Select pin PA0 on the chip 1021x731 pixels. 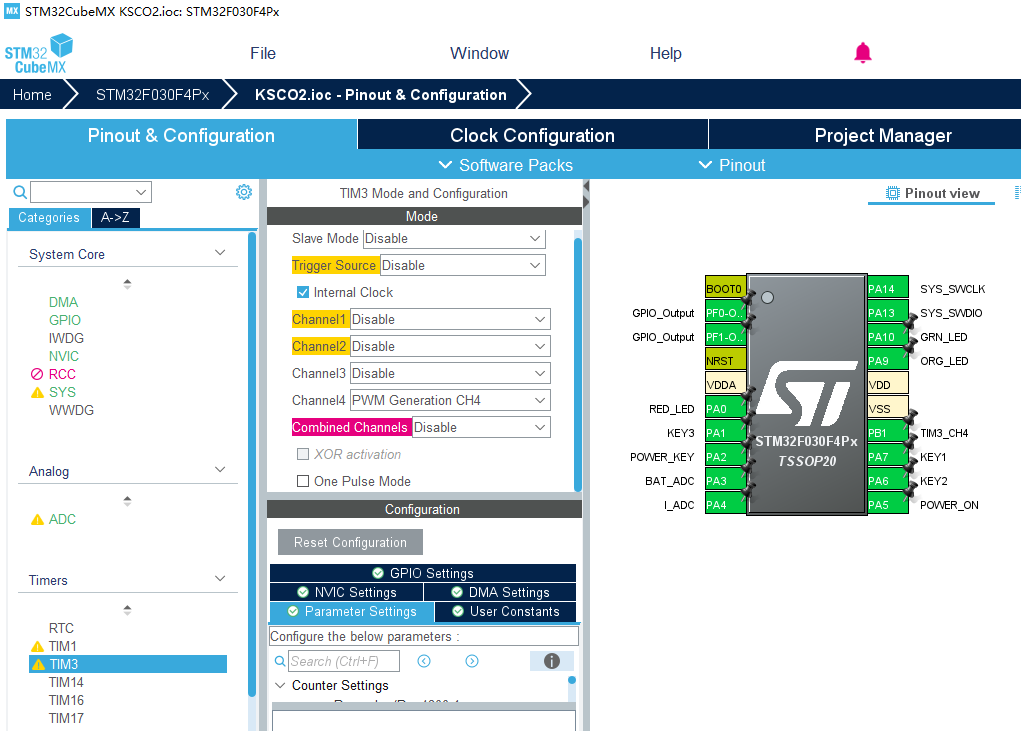(x=725, y=409)
